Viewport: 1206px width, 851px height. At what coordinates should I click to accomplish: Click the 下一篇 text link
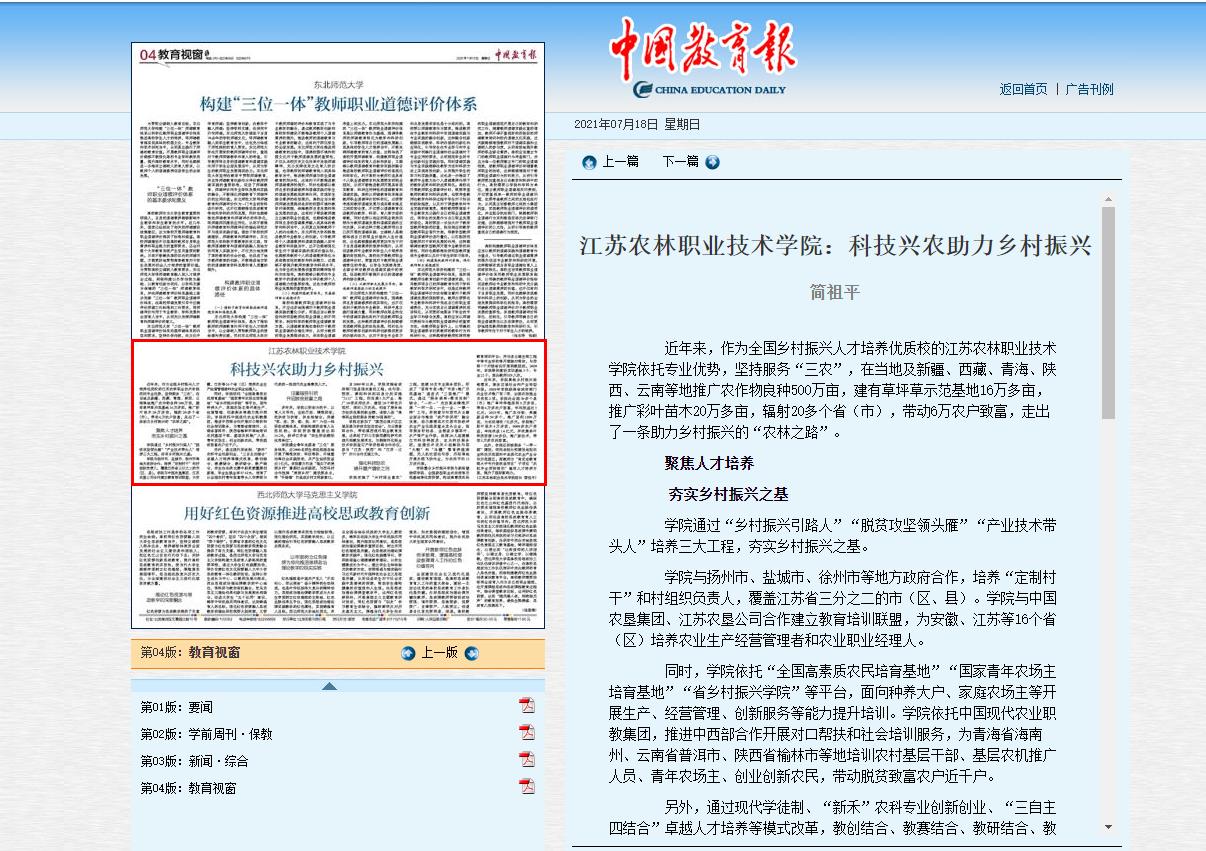pos(680,162)
